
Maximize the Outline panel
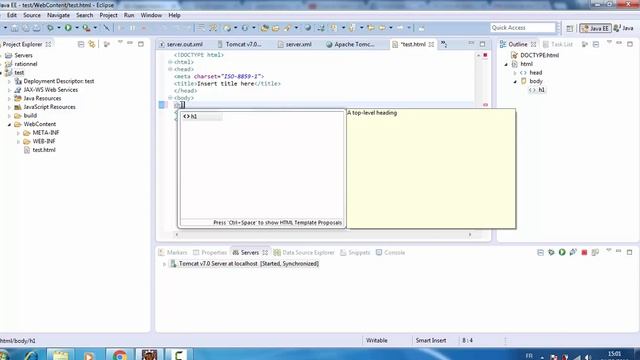coord(630,44)
